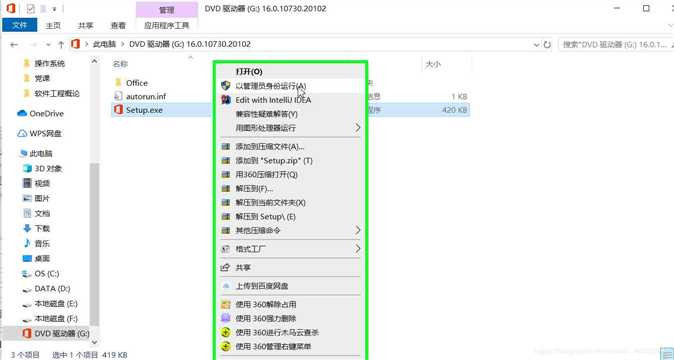Open the 文件 ribbon tab
This screenshot has width=674, height=360.
click(x=20, y=25)
